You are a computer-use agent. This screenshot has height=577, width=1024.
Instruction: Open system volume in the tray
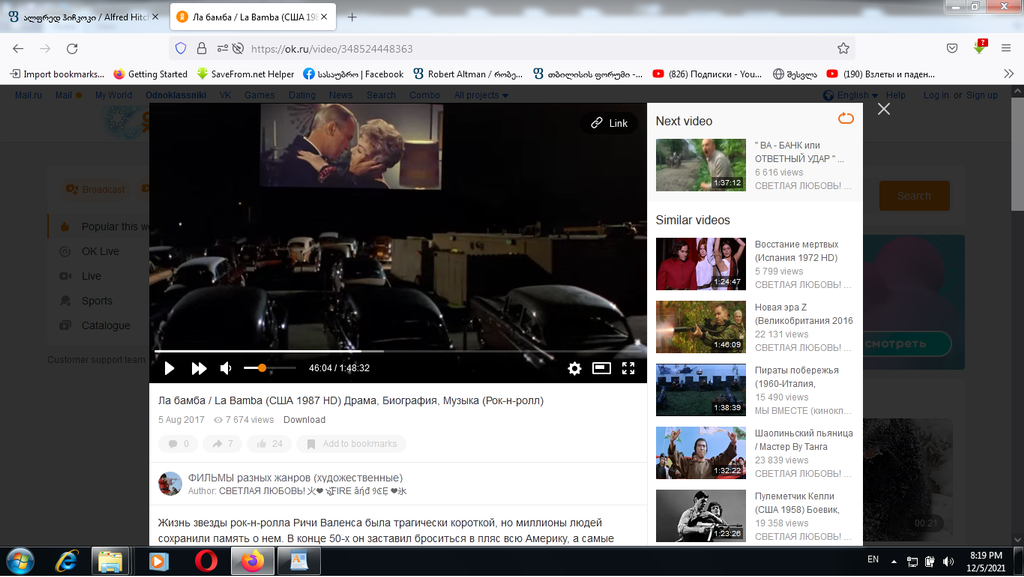[948, 561]
